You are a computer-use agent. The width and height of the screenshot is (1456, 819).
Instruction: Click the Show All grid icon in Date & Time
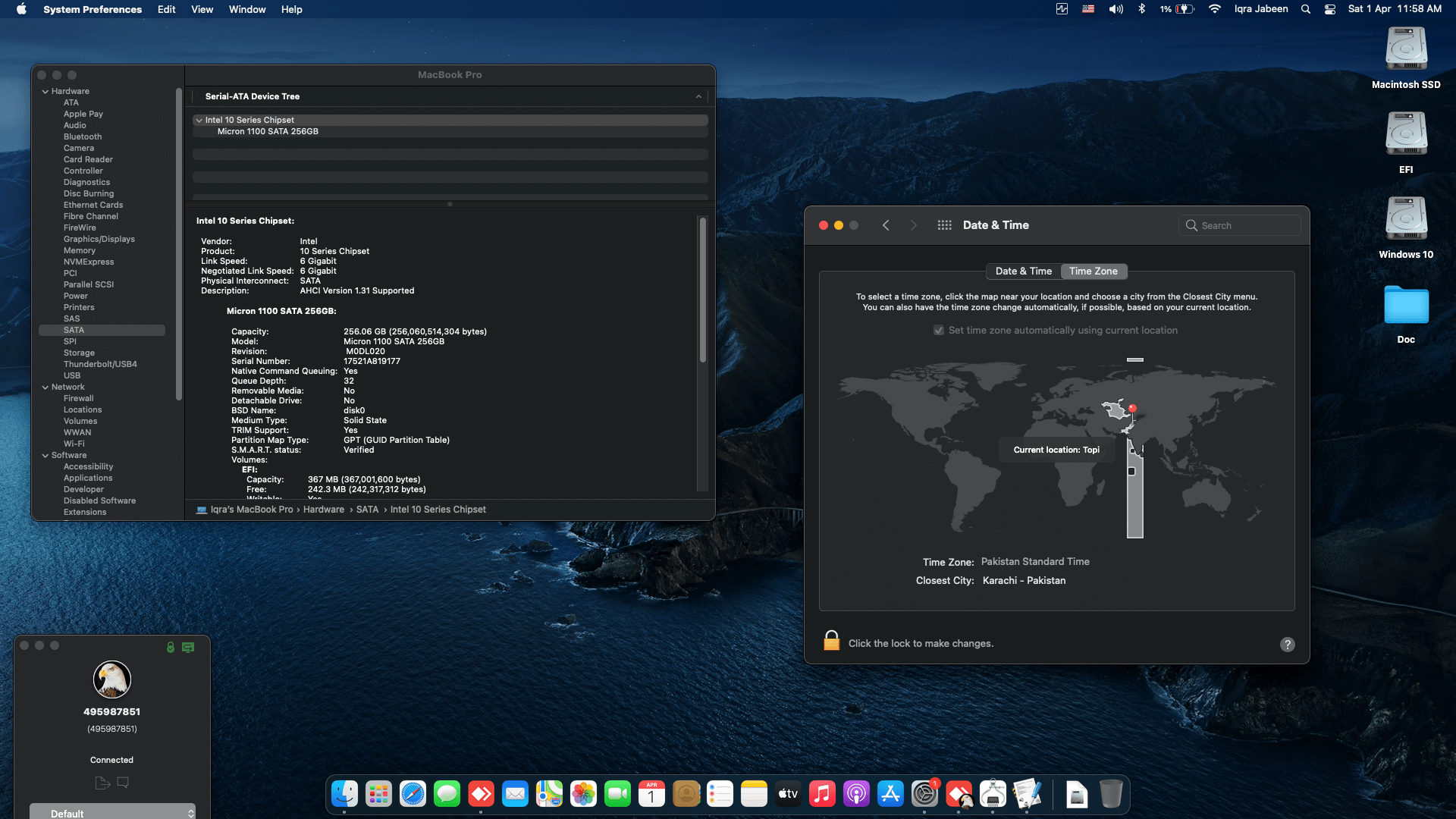944,224
